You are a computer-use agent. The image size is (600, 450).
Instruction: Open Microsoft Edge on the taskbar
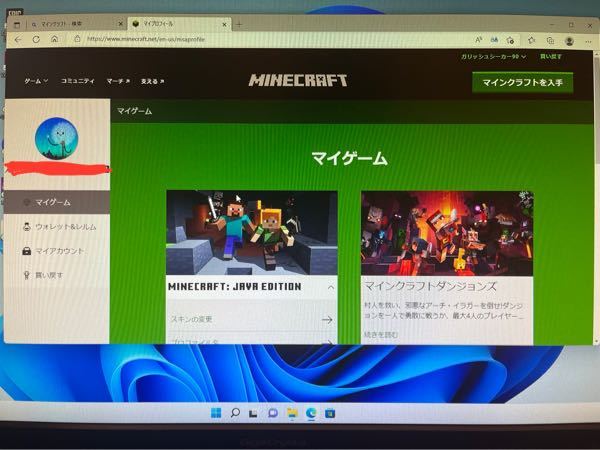click(x=311, y=413)
